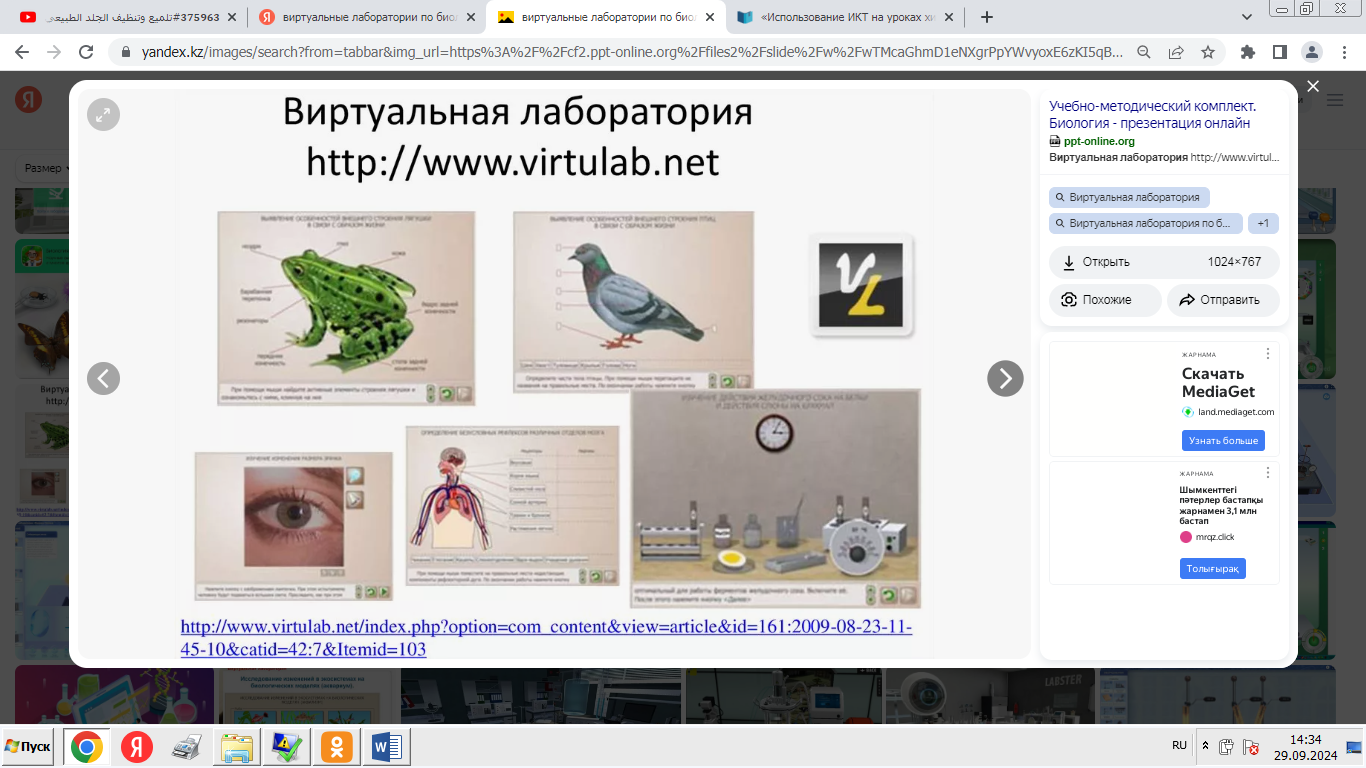Viewport: 1366px width, 768px height.
Task: Open the Chrome three-dot menu
Action: [x=1343, y=52]
